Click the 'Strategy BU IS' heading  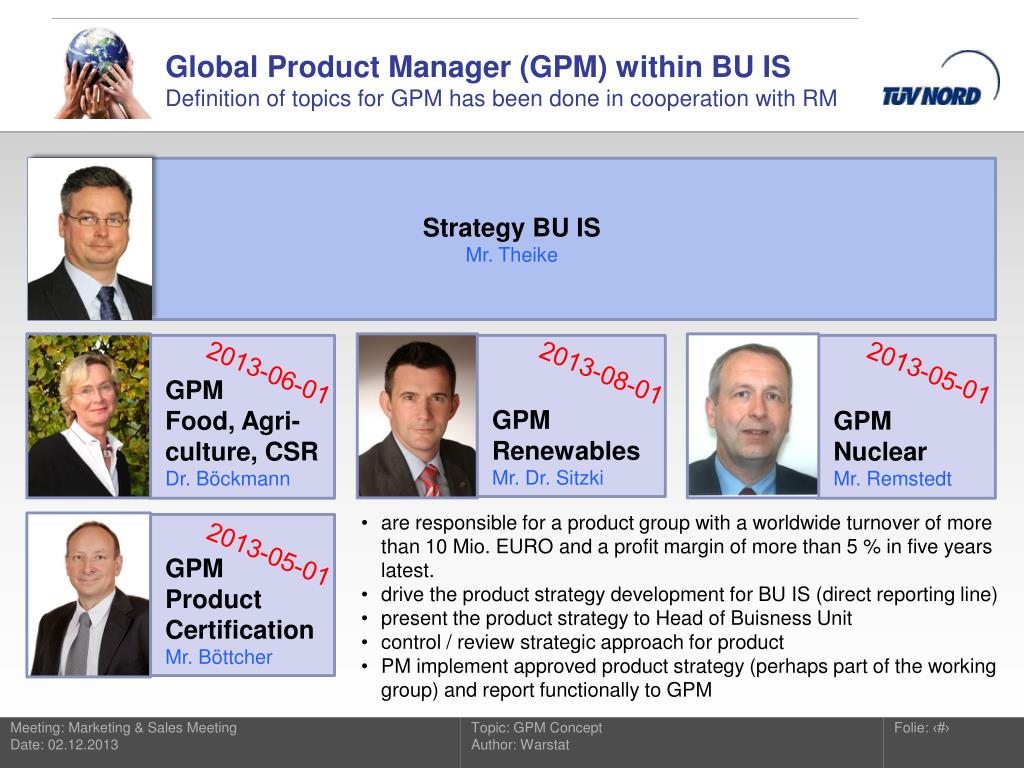(x=511, y=228)
